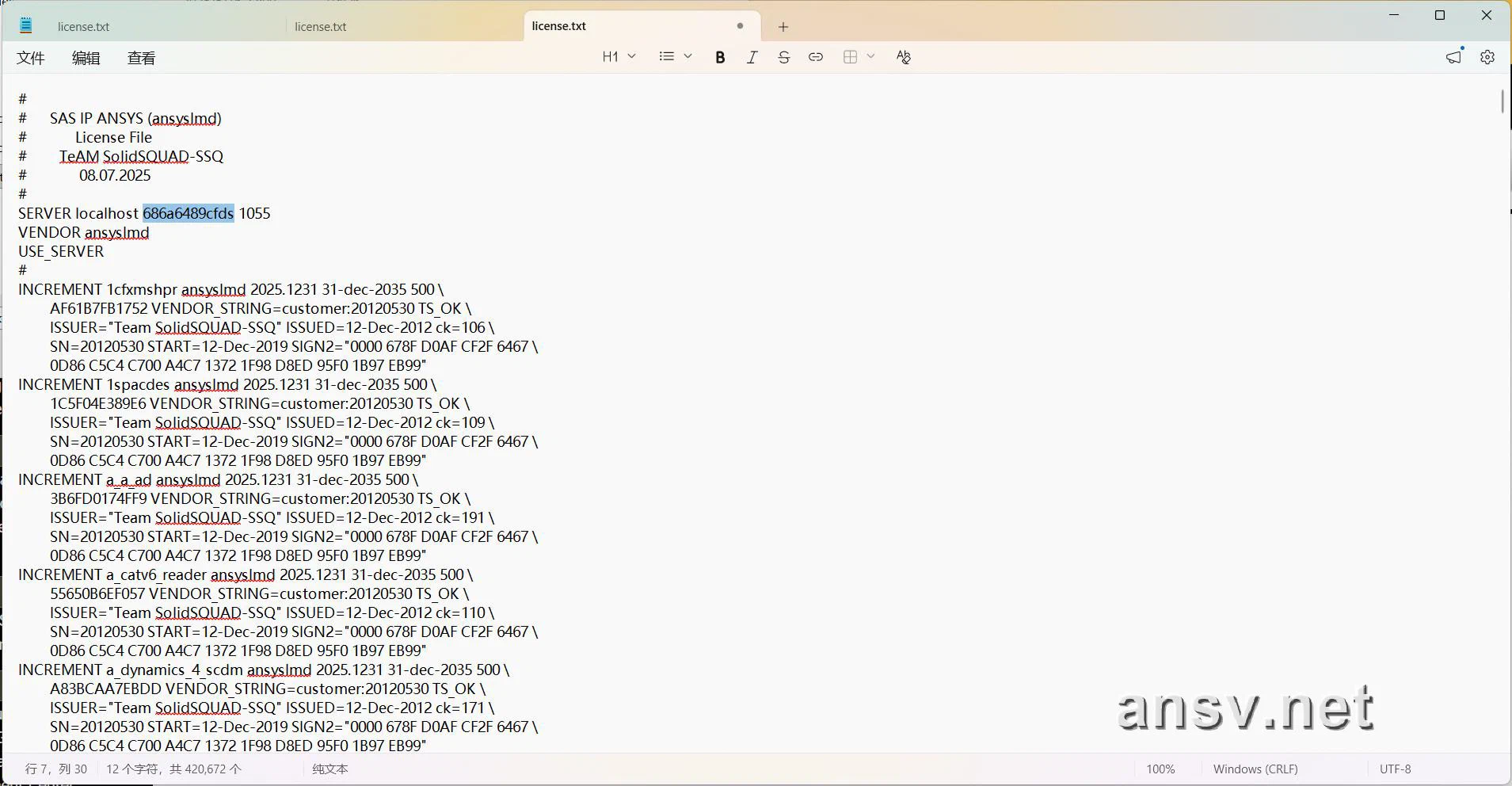Insert a bulleted list
Viewport: 1512px width, 786px height.
point(667,56)
